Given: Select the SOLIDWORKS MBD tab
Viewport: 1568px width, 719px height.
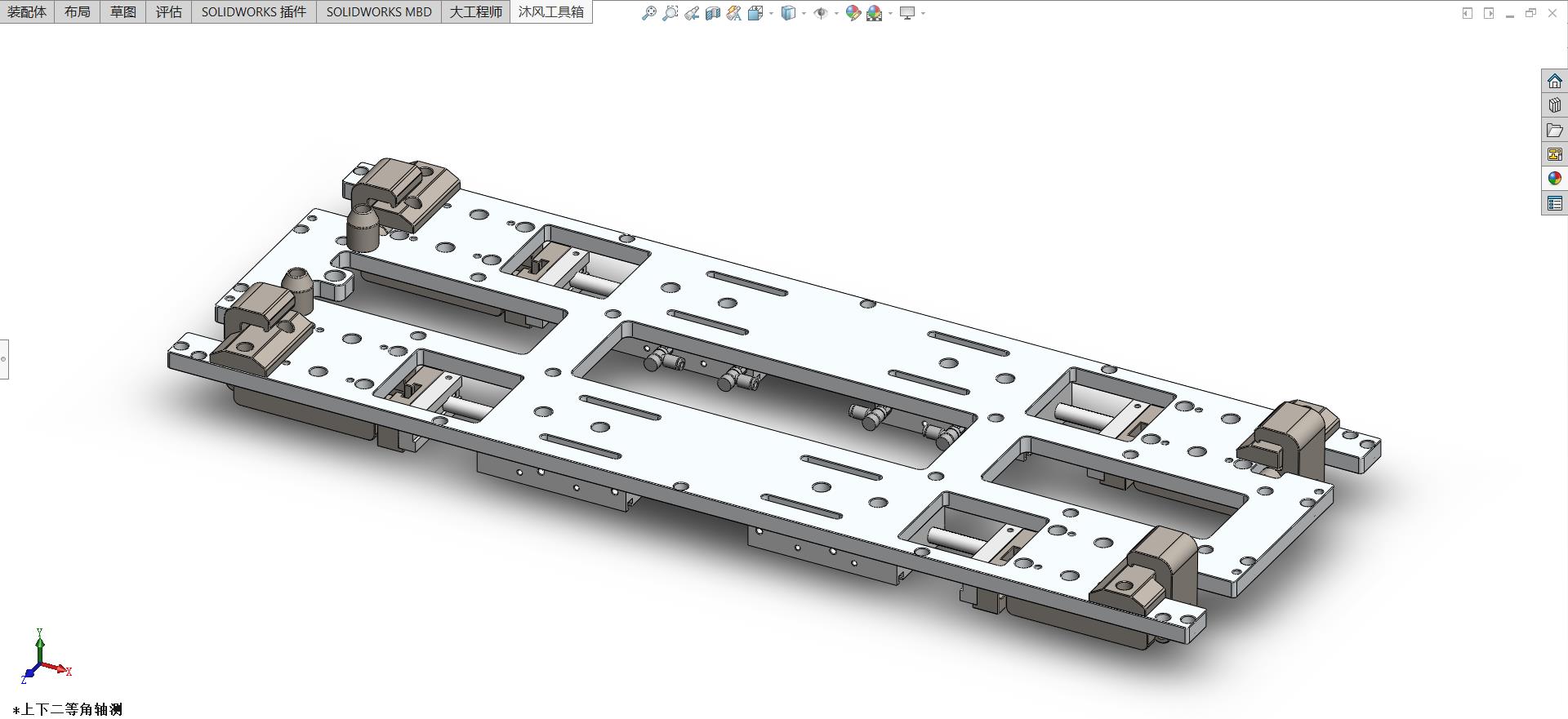Looking at the screenshot, I should 379,11.
